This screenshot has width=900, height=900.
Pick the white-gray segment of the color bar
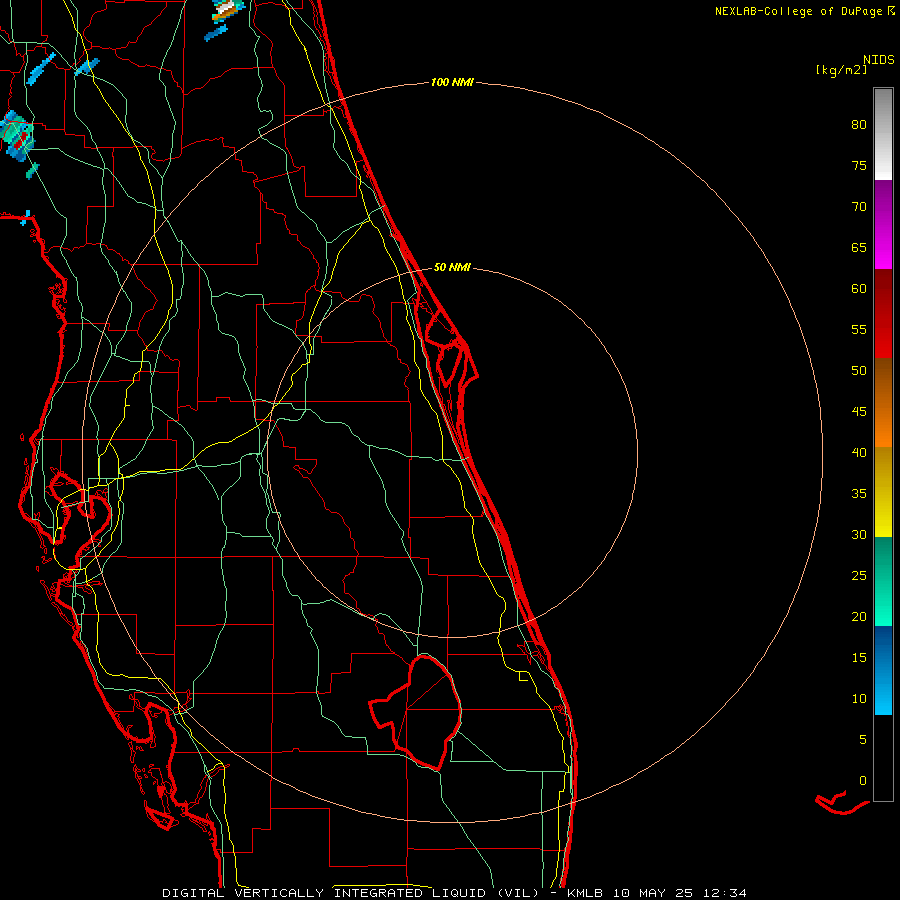883,134
